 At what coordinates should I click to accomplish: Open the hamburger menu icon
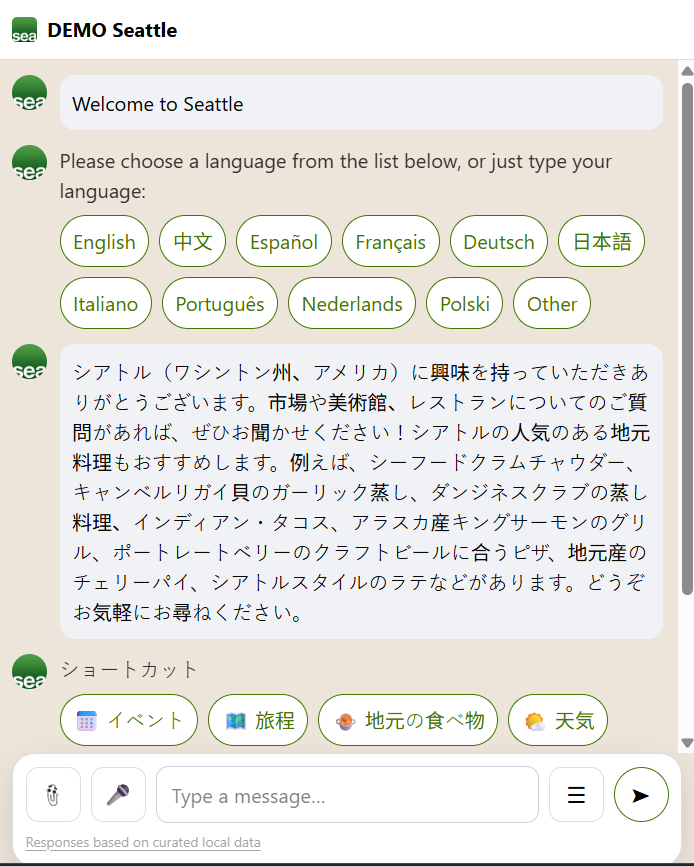tap(576, 795)
